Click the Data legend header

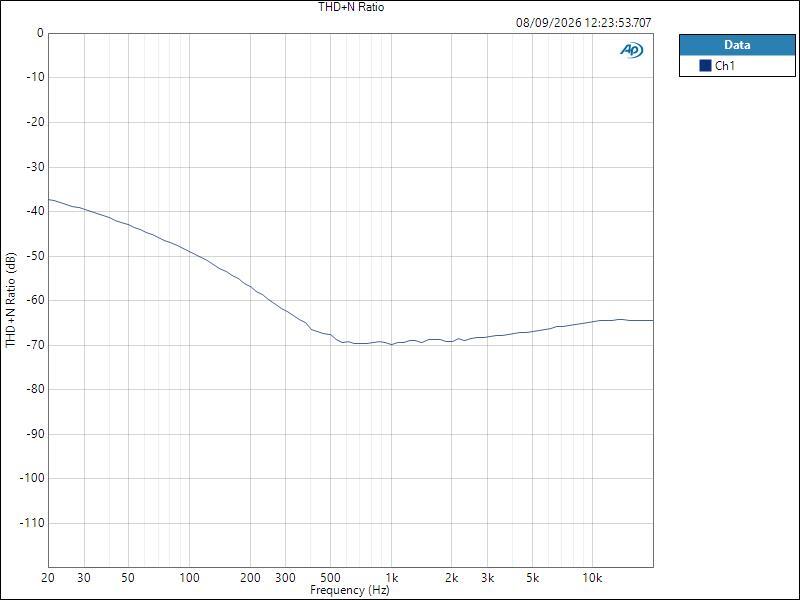(x=737, y=45)
